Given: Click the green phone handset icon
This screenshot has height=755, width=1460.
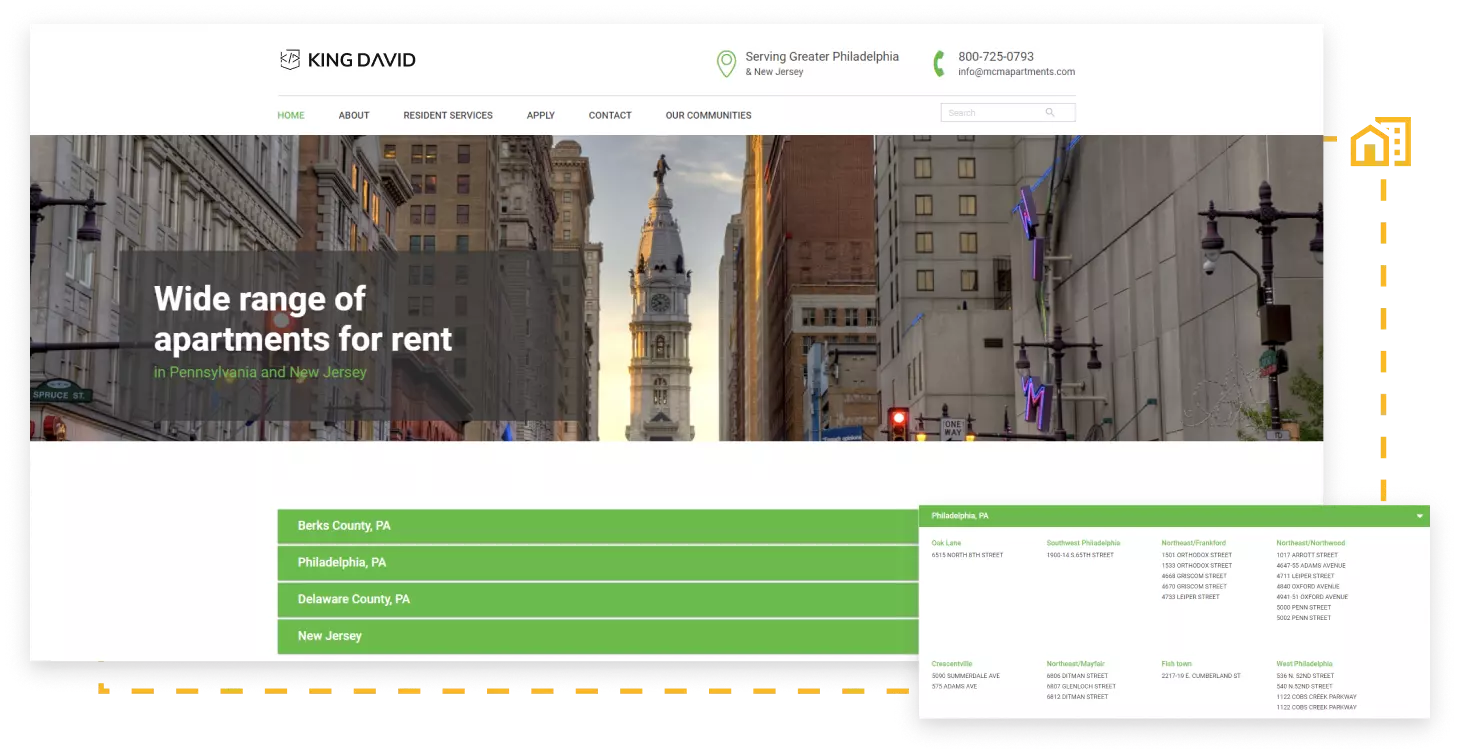Looking at the screenshot, I should 939,64.
